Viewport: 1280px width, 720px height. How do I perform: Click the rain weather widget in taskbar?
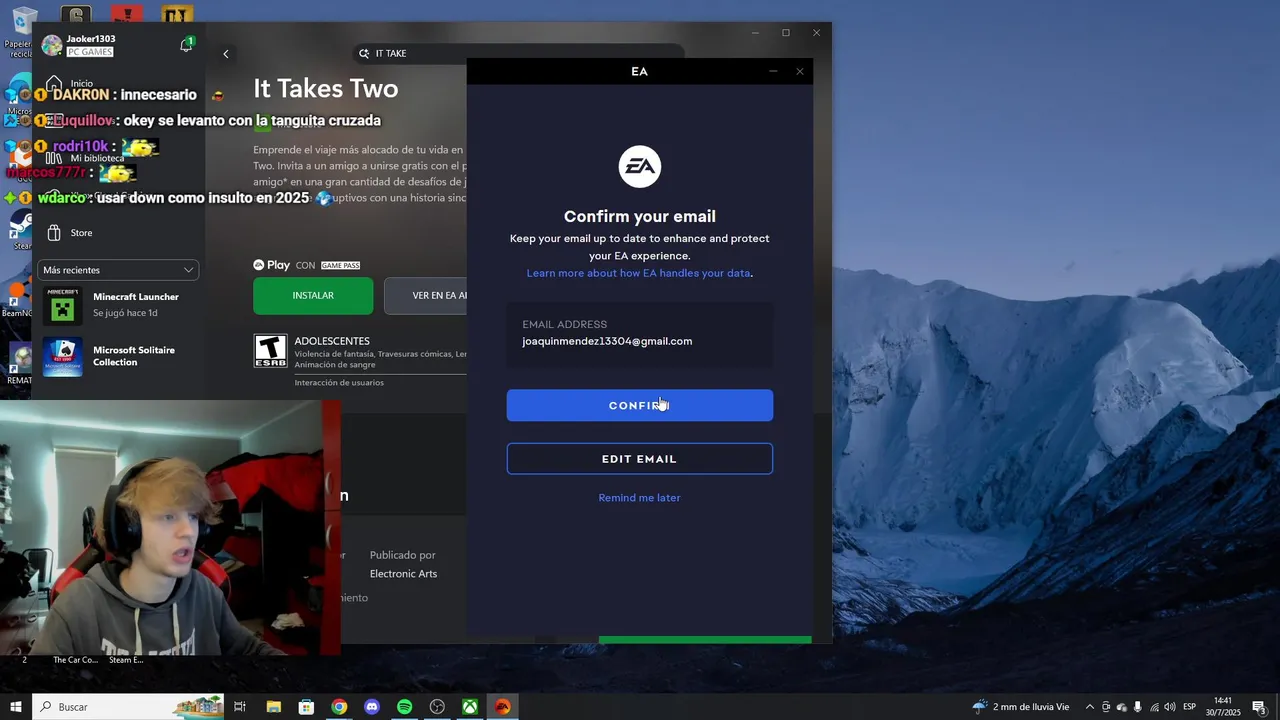(x=1020, y=707)
